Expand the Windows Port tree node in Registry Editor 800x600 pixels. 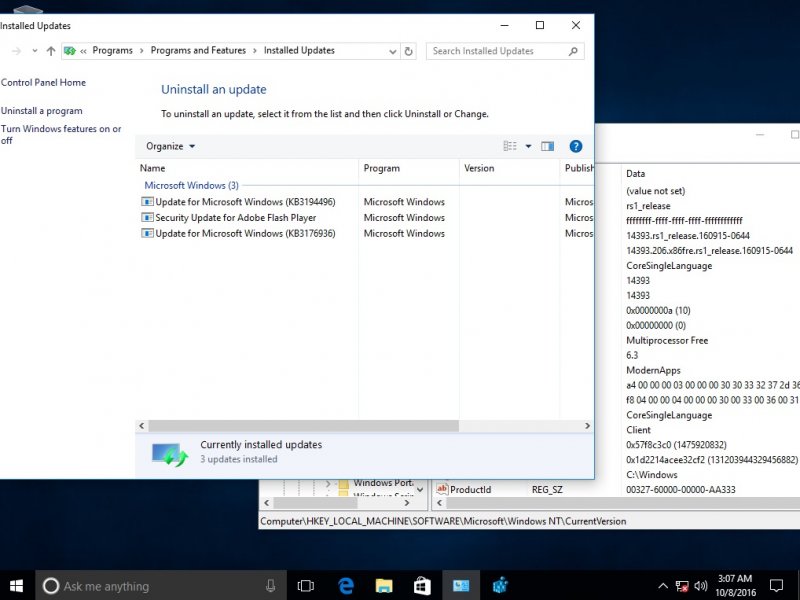tap(328, 483)
